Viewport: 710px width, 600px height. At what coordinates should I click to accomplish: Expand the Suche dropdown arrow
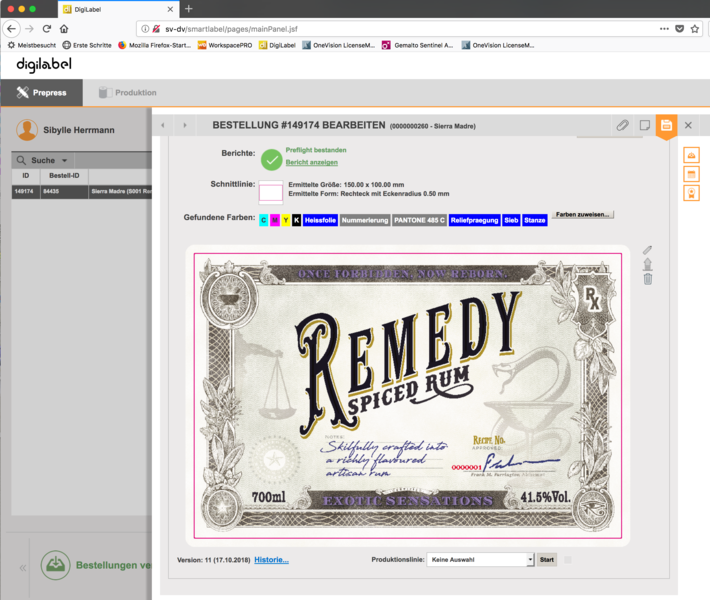(65, 160)
